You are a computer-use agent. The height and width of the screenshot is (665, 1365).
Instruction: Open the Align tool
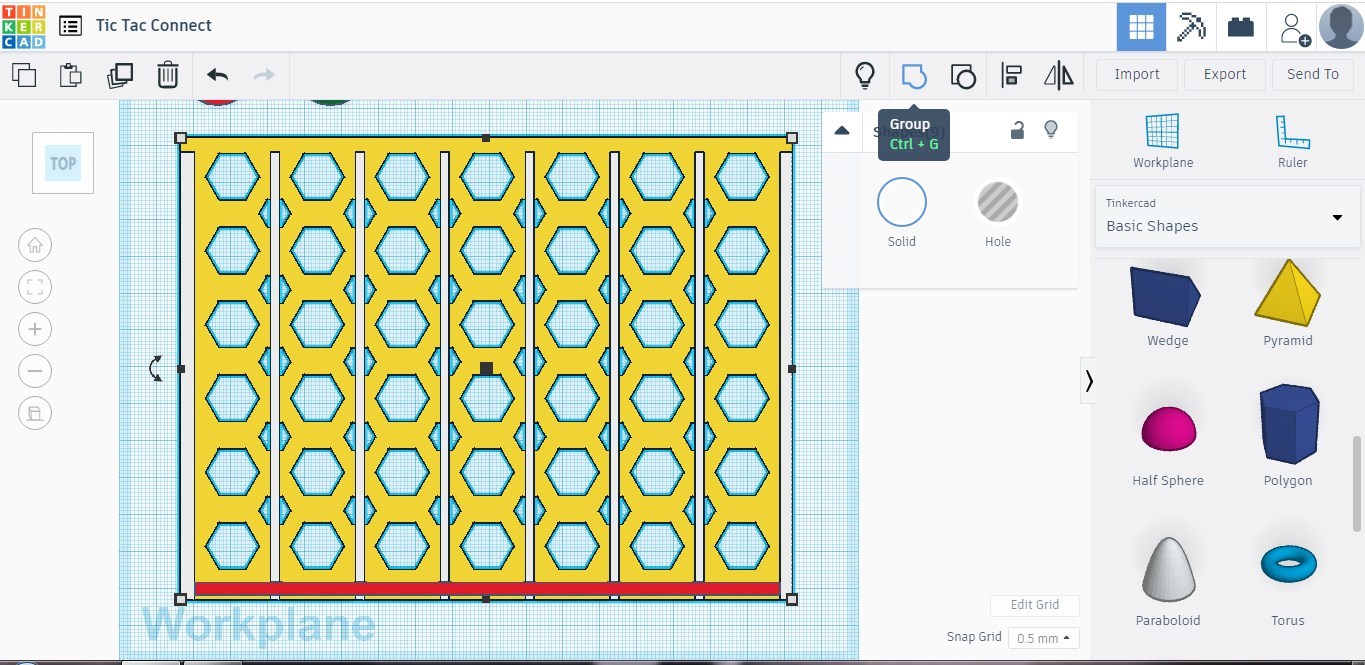pos(1011,75)
